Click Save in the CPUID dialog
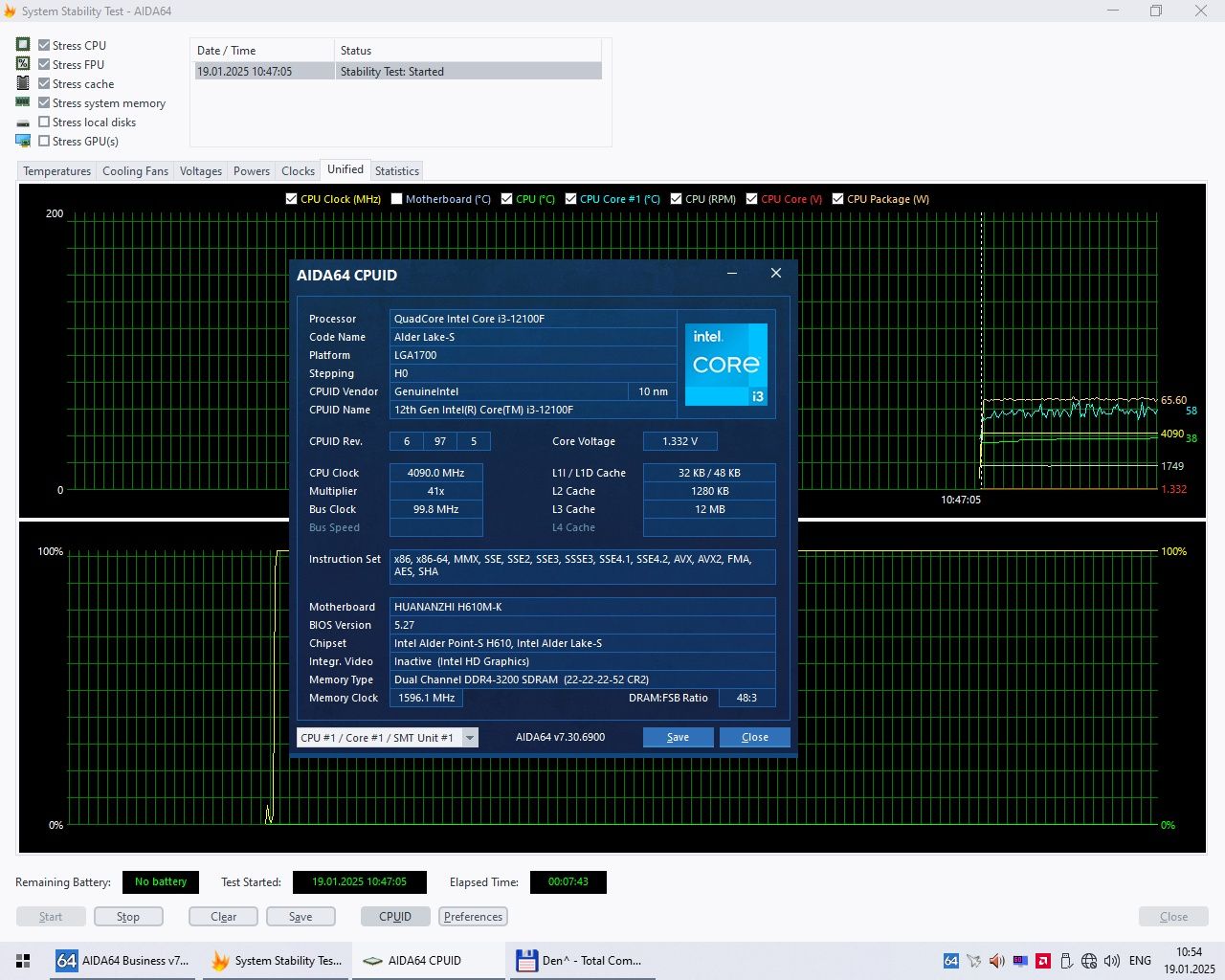 678,737
